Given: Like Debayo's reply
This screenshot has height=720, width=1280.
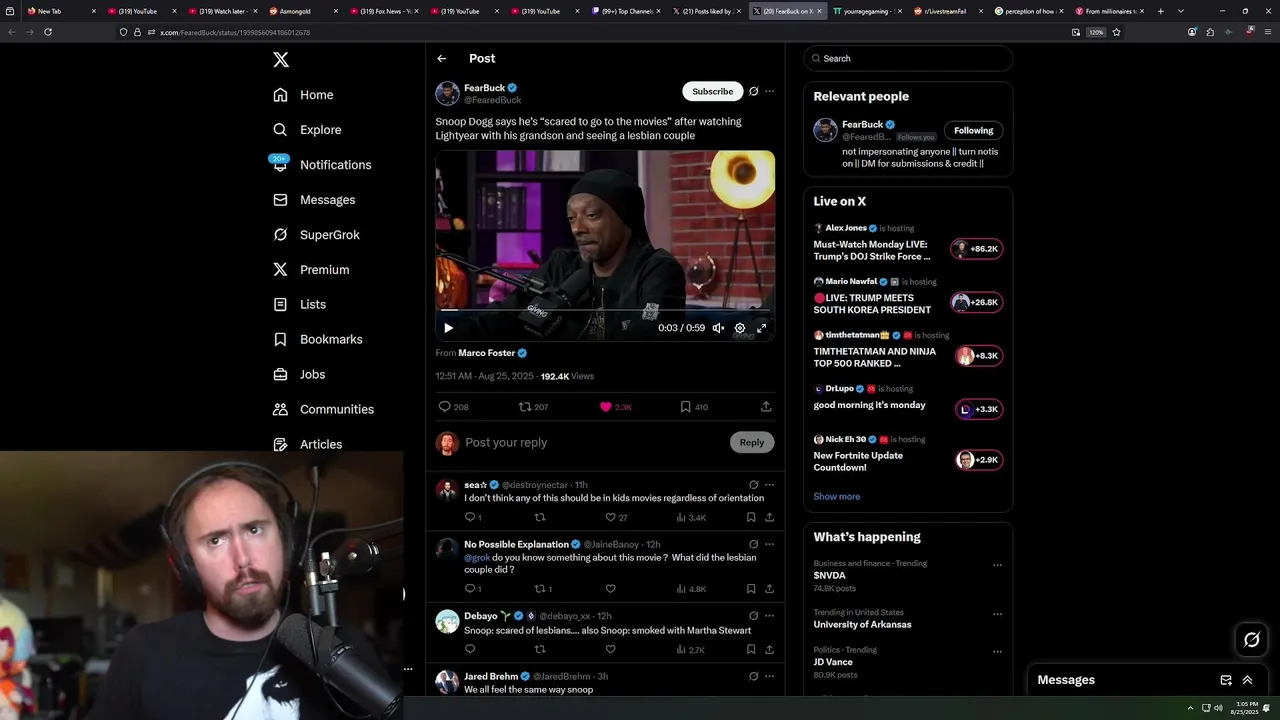Looking at the screenshot, I should tap(610, 650).
